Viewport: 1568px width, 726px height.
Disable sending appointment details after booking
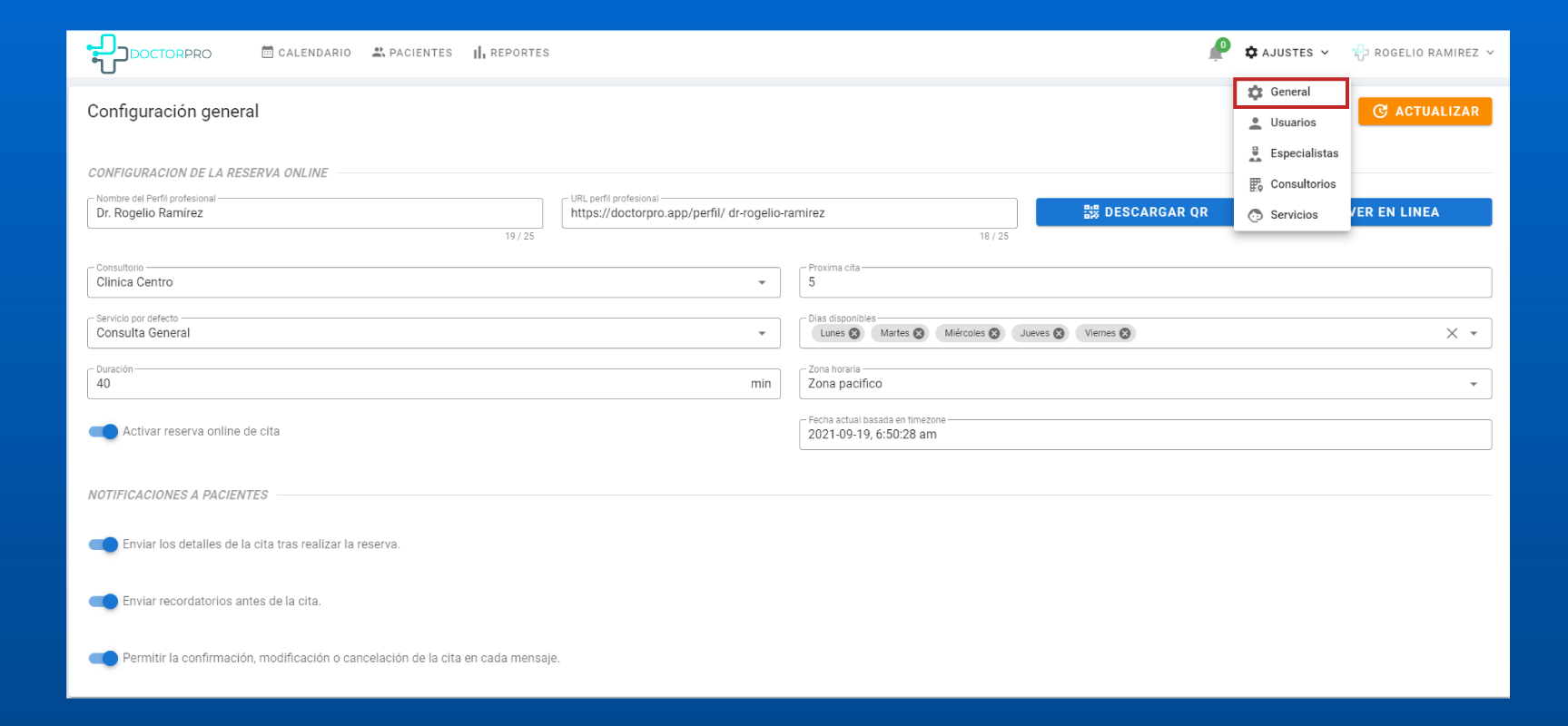[x=104, y=544]
